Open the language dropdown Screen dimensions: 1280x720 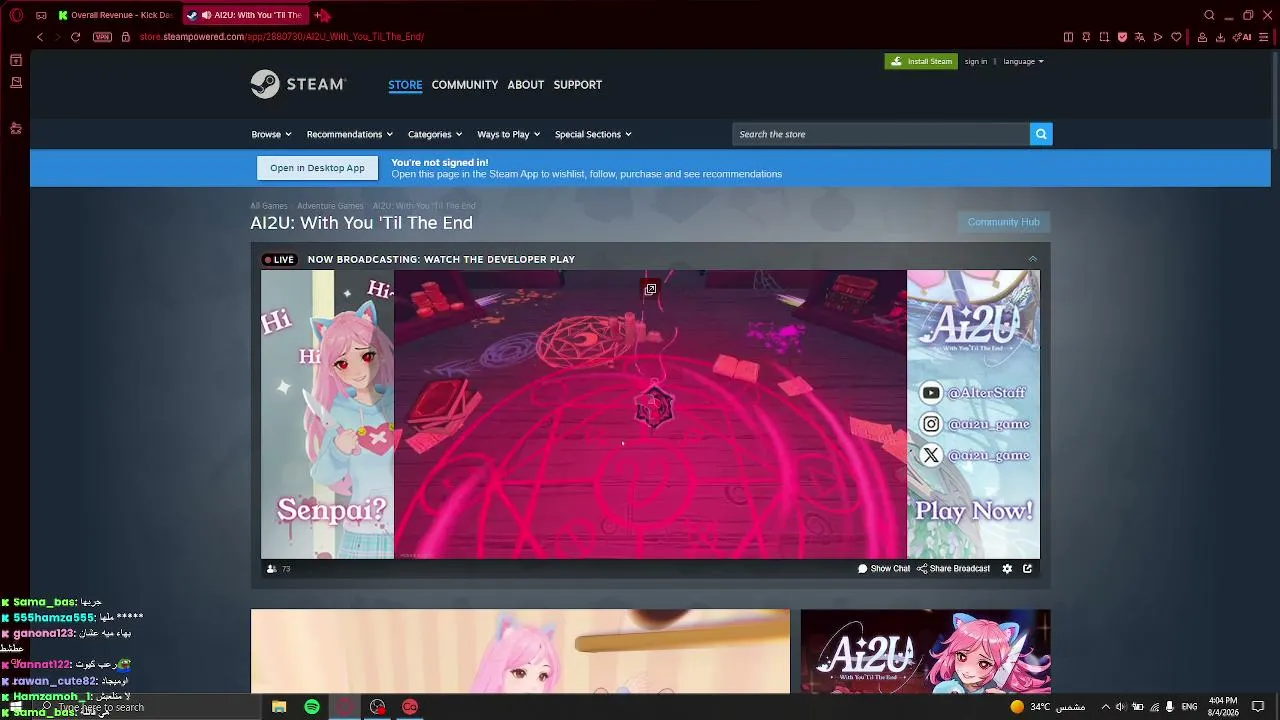click(x=1023, y=62)
